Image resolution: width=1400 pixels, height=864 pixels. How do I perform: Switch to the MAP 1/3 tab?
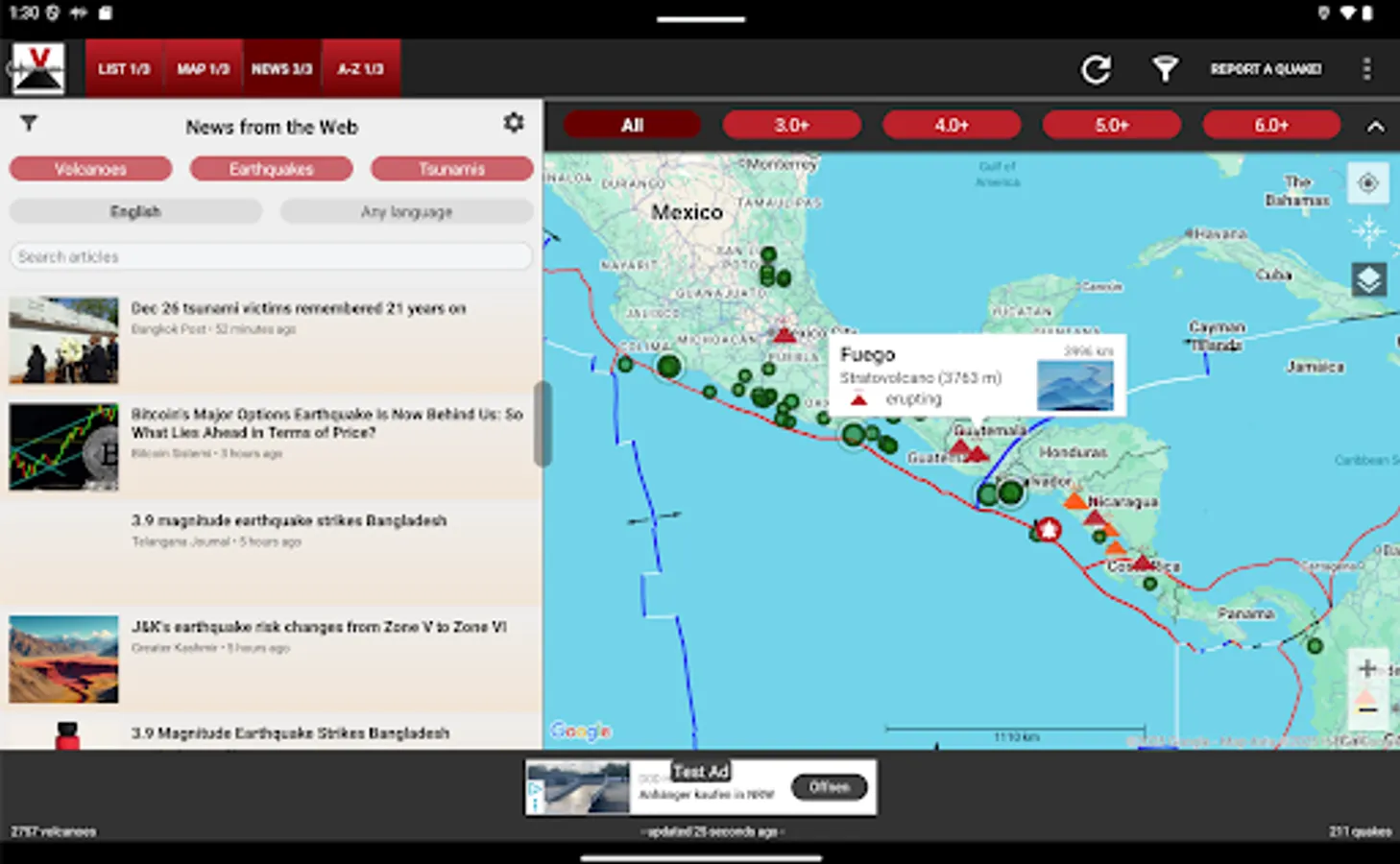[203, 68]
